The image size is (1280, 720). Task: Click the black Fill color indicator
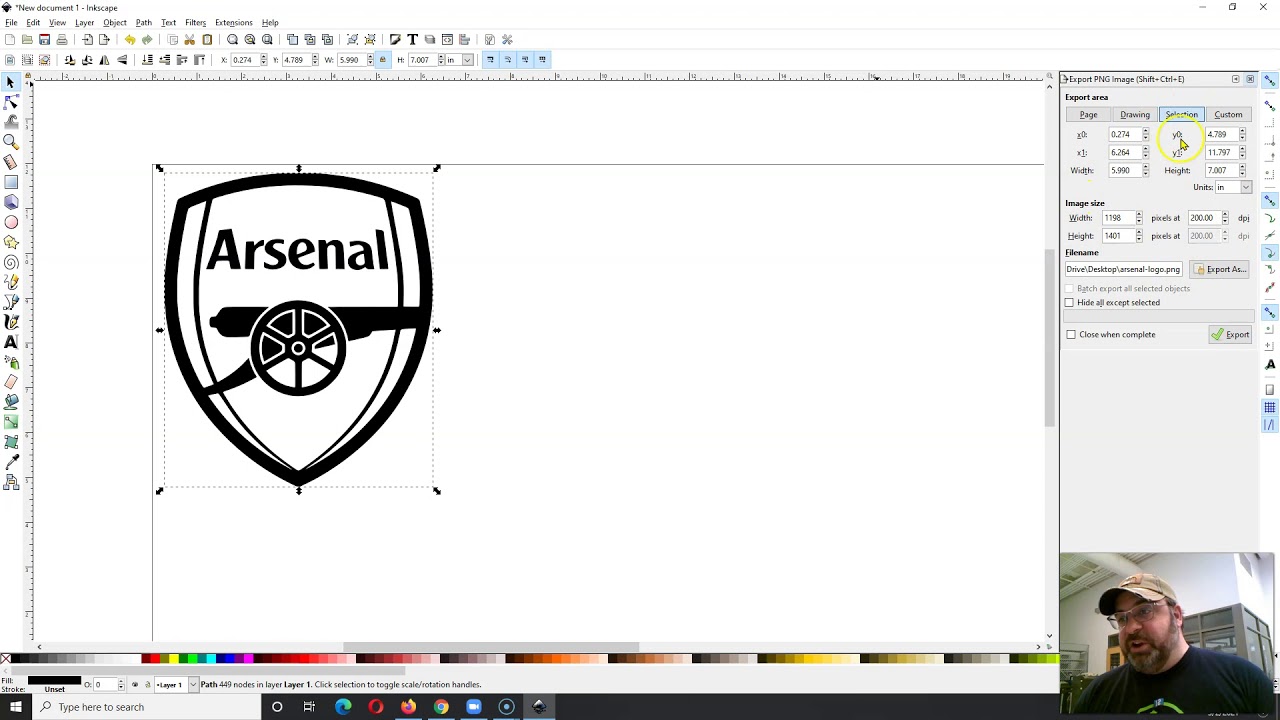(54, 680)
